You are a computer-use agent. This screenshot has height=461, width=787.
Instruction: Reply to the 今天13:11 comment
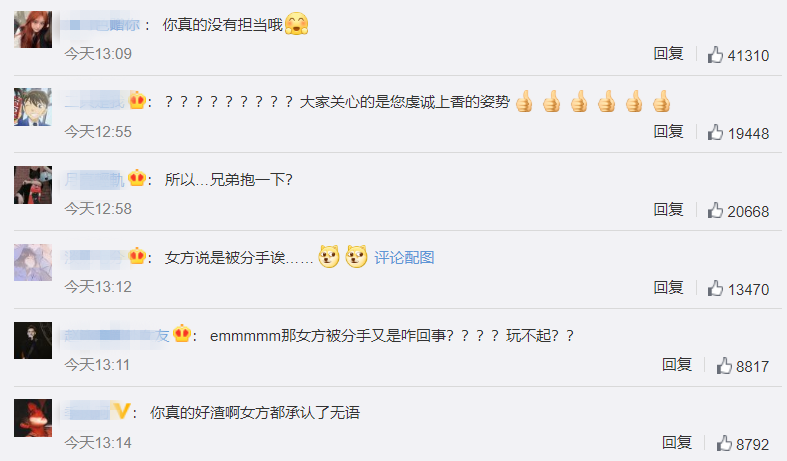(677, 365)
